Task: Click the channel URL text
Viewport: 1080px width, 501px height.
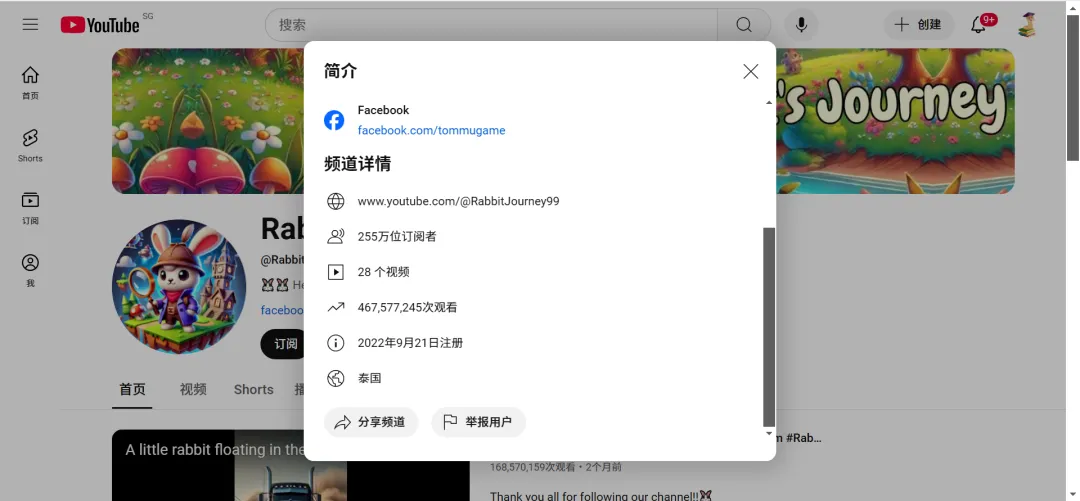Action: [458, 201]
